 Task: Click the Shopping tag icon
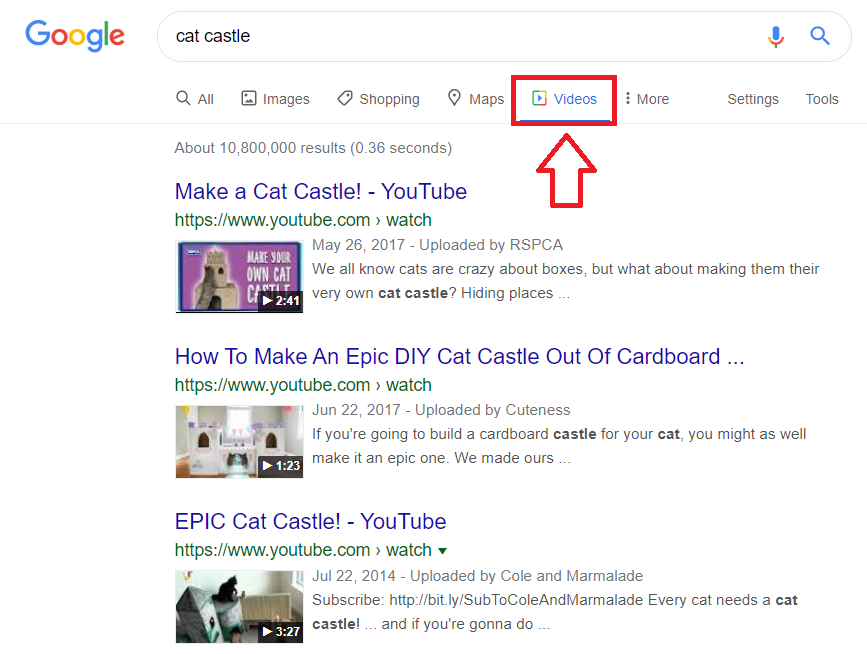click(345, 98)
